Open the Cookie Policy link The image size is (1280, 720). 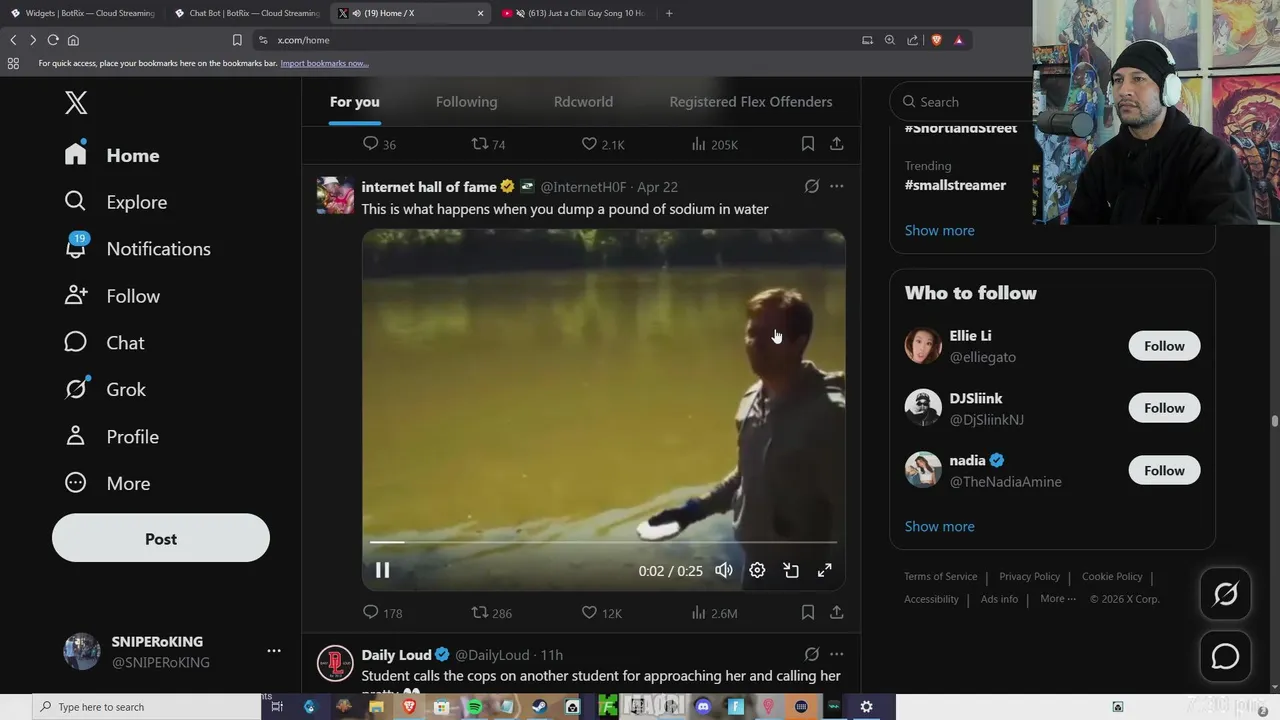pyautogui.click(x=1111, y=577)
